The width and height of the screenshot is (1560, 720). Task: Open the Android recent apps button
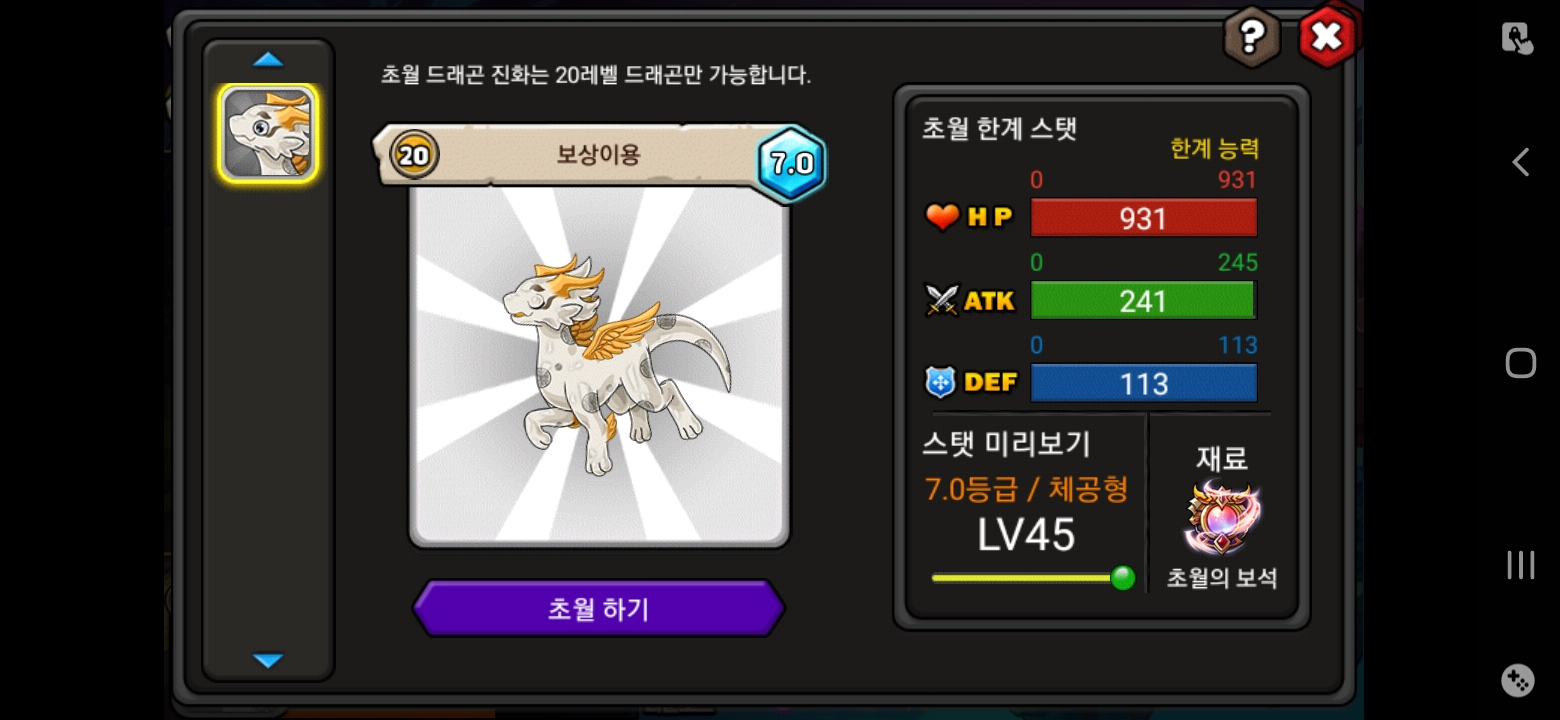[x=1520, y=565]
